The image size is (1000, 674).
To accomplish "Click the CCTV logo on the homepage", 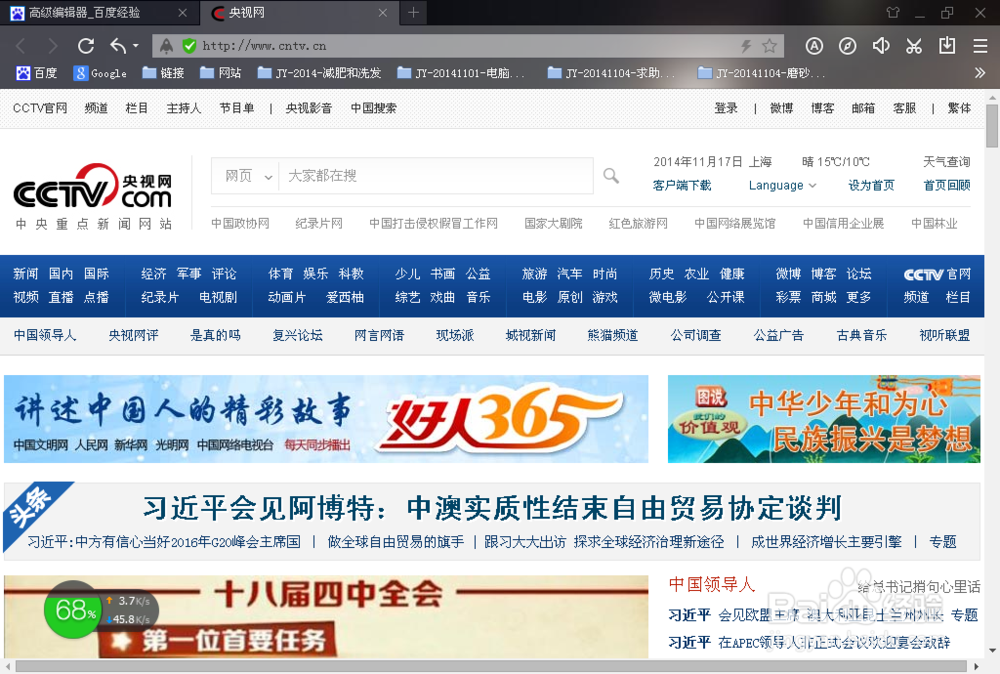I will [92, 190].
